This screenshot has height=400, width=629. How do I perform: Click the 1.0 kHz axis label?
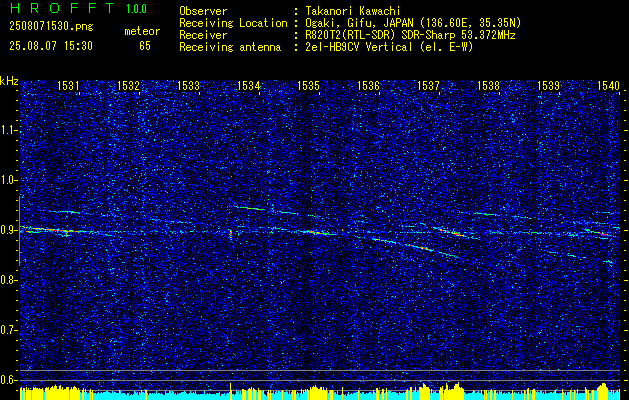[x=7, y=181]
